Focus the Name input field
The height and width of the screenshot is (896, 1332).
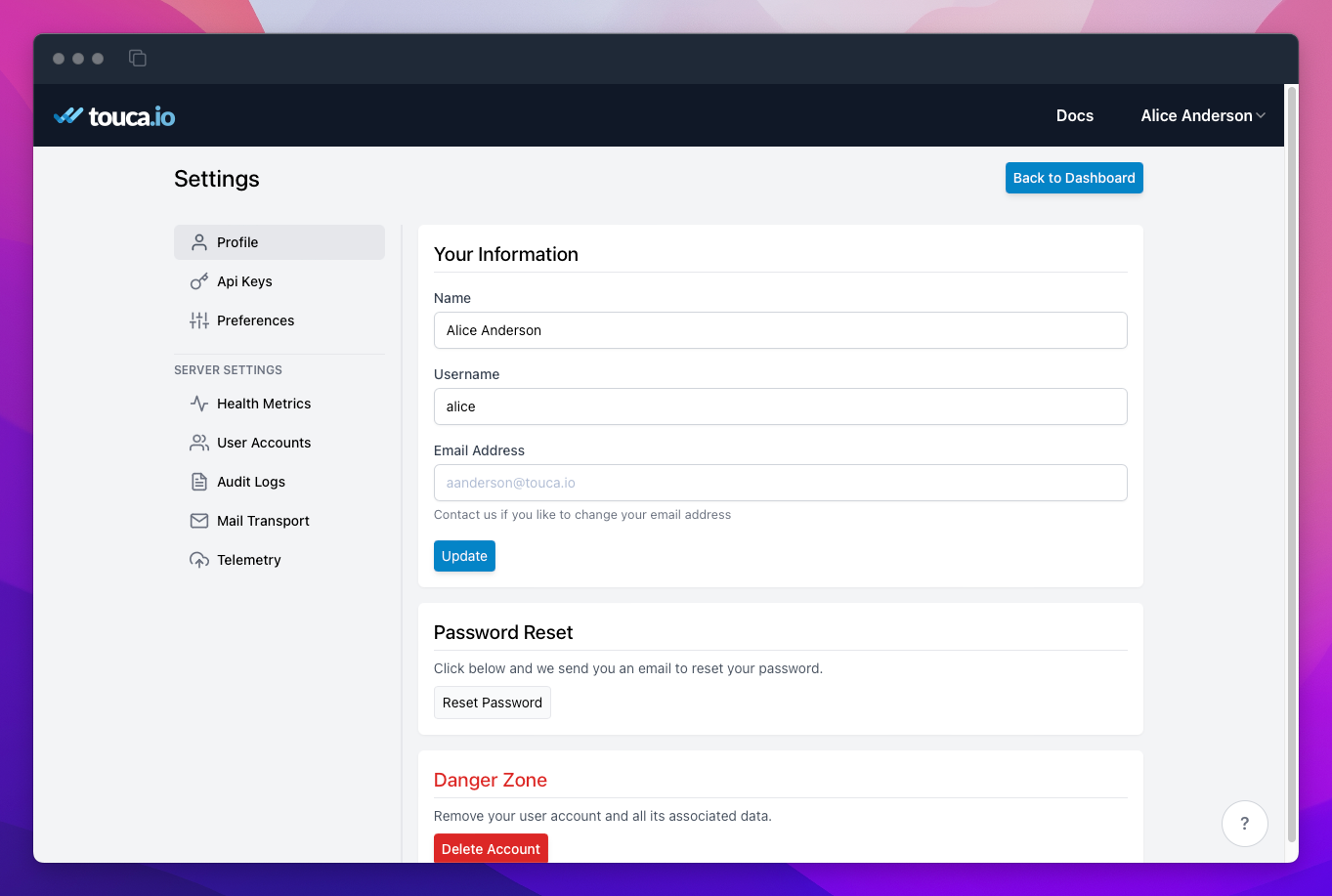click(x=781, y=330)
